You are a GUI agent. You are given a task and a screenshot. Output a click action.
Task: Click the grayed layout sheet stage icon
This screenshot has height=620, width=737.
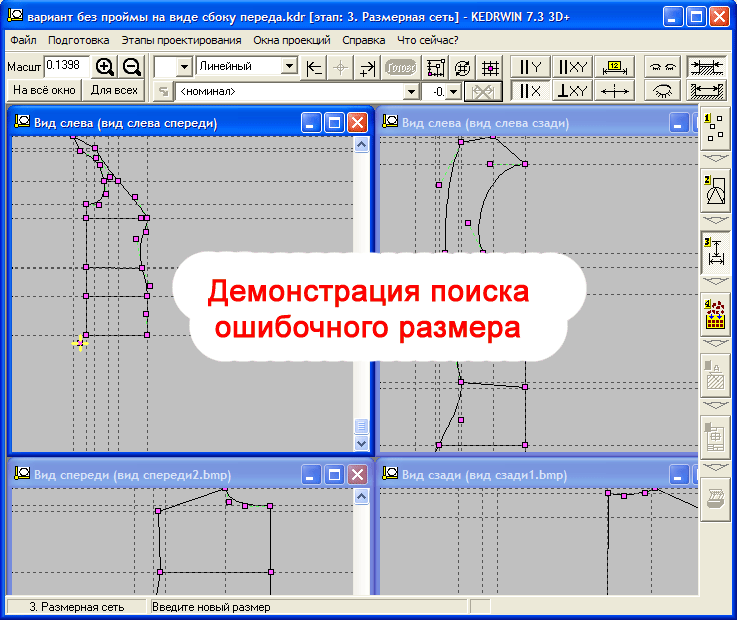[x=715, y=437]
